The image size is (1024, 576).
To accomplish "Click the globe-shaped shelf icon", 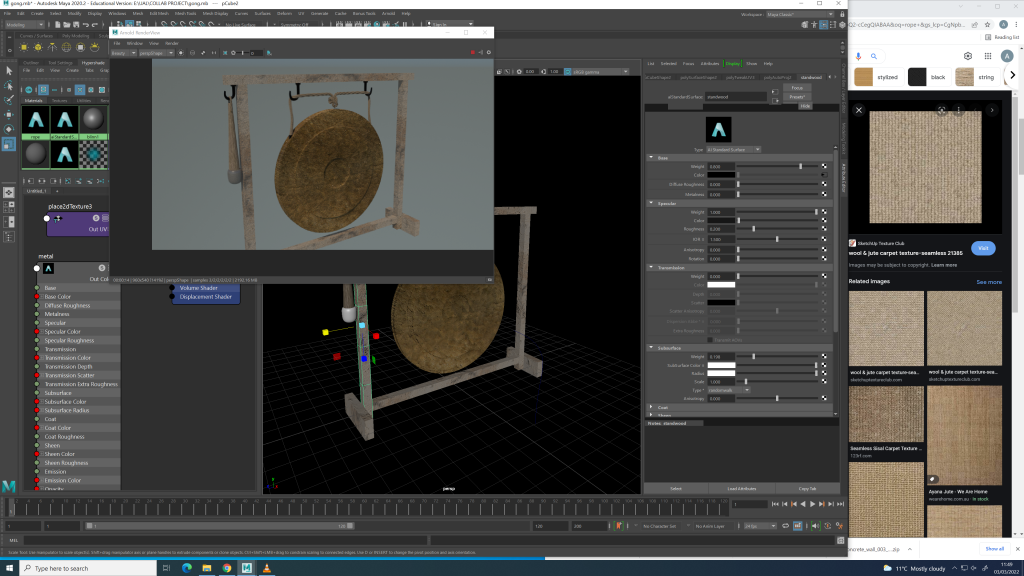I will pos(66,47).
